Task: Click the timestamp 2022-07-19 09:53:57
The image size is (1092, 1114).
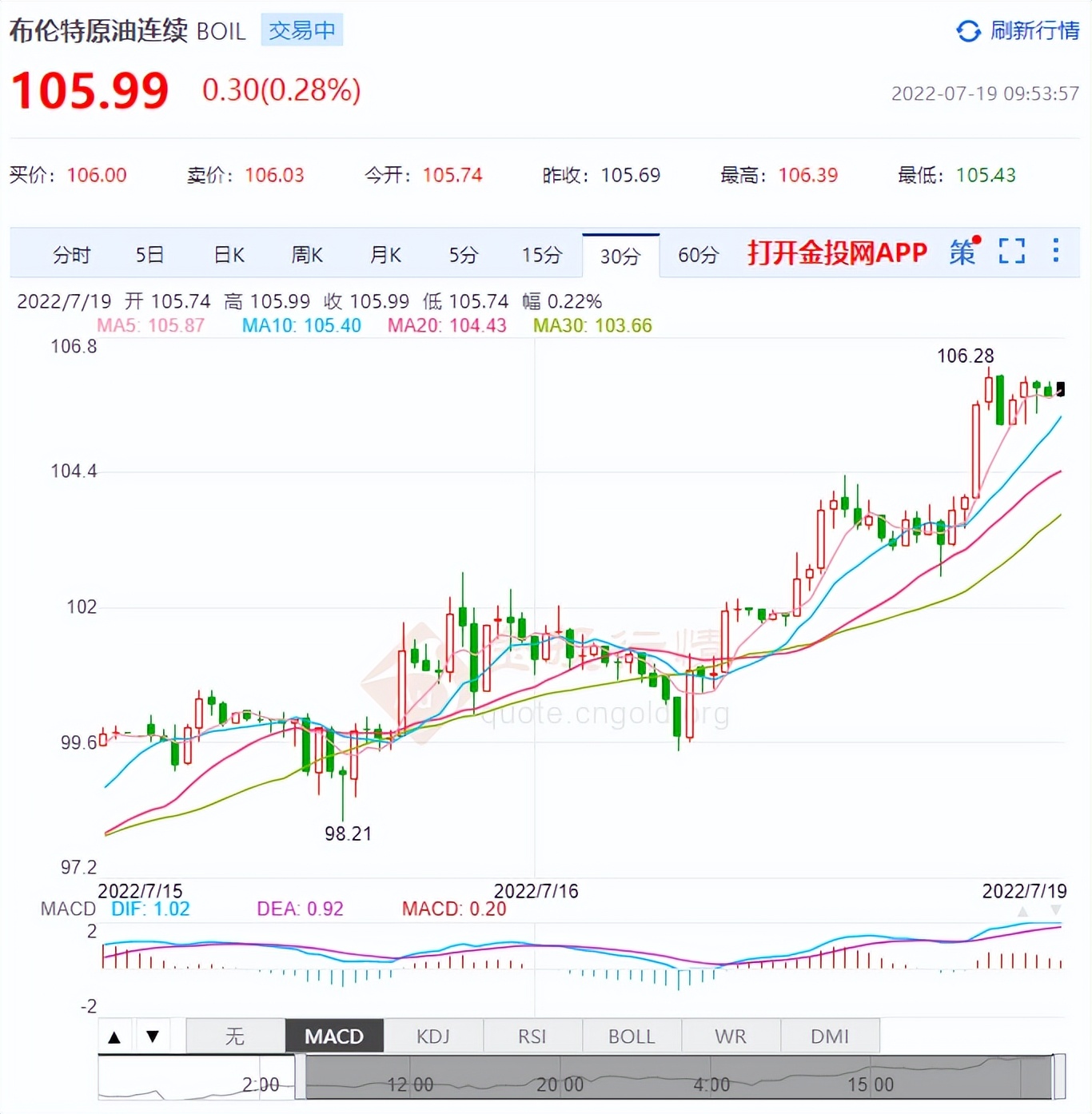Action: pyautogui.click(x=985, y=93)
